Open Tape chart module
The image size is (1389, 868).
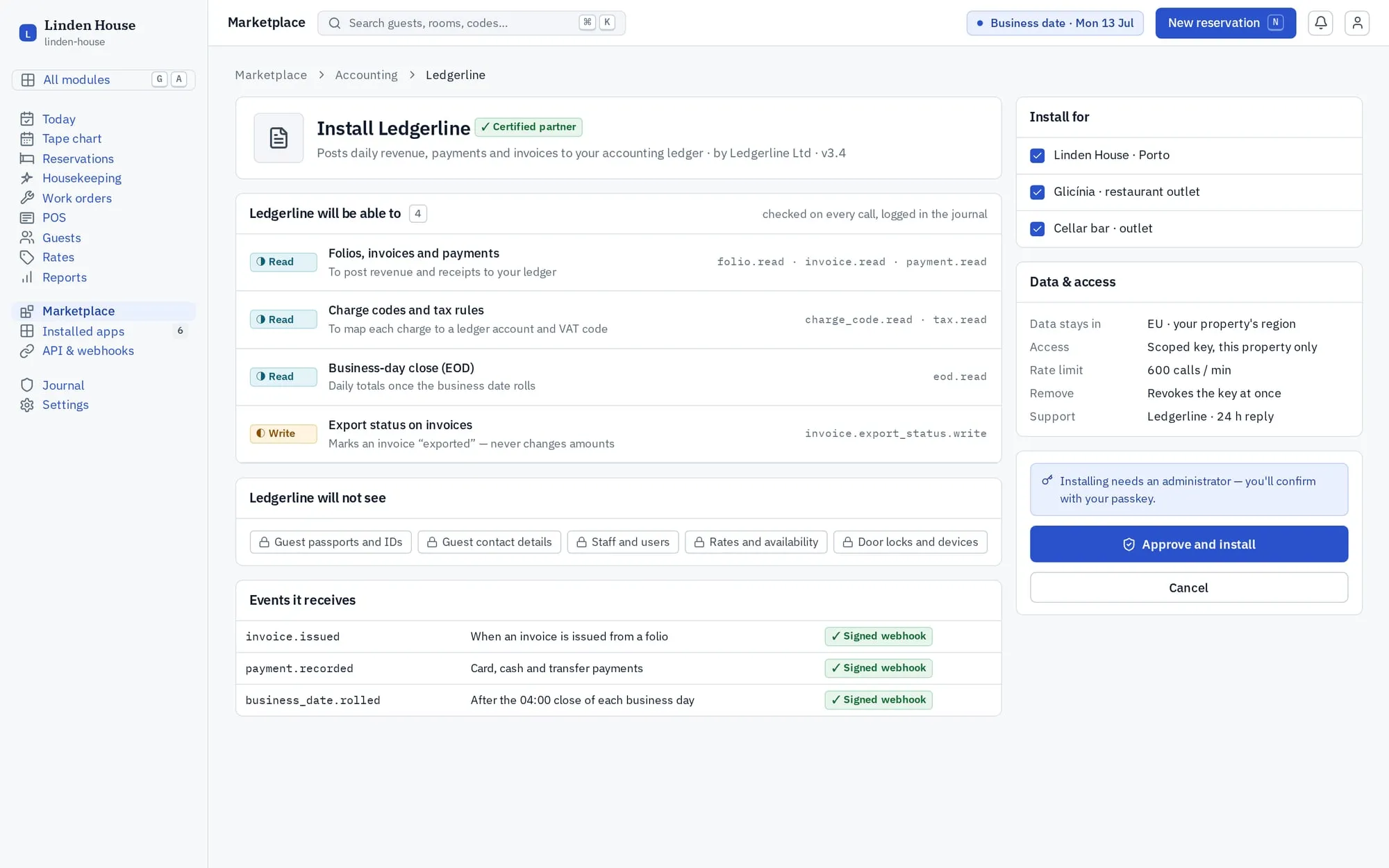point(103,139)
